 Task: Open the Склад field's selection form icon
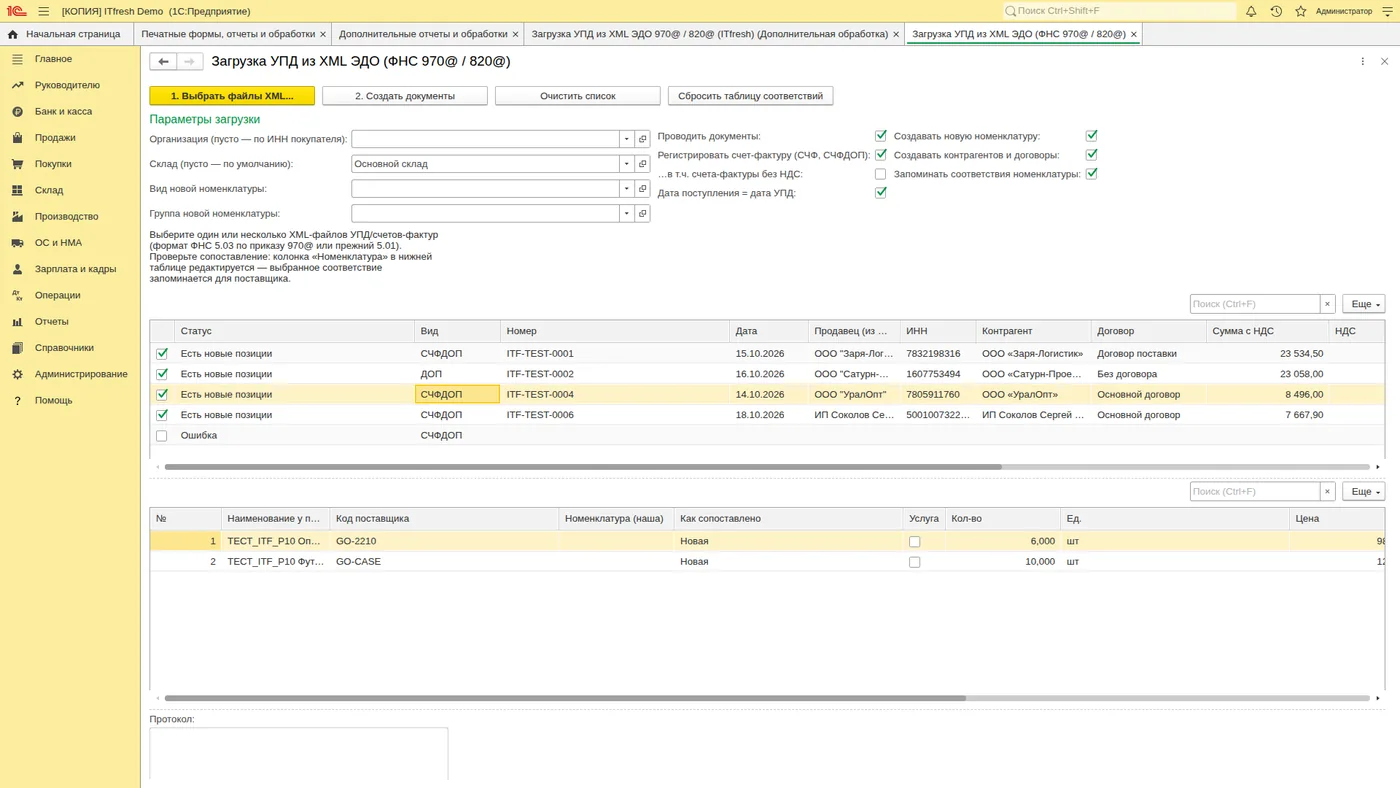click(643, 164)
